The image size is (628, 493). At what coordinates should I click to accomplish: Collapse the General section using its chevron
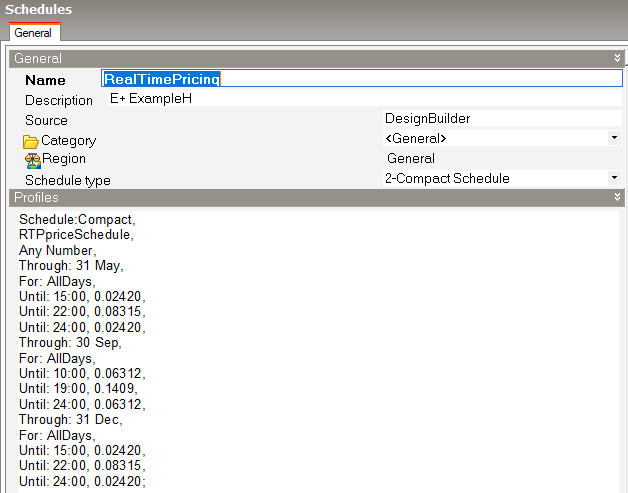[618, 59]
